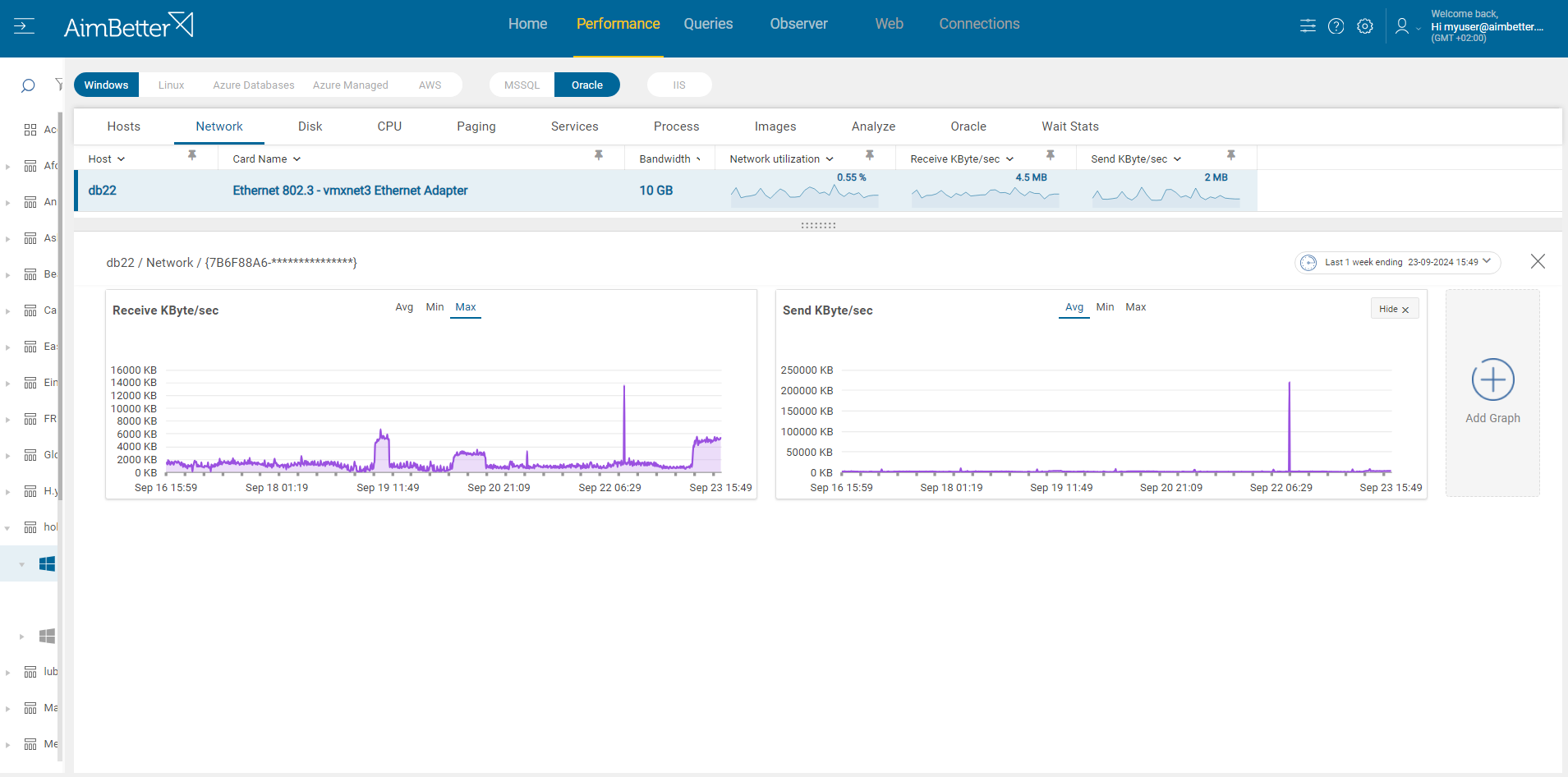Open the sidebar menu toggle icon
This screenshot has height=777, width=1568.
pyautogui.click(x=24, y=26)
